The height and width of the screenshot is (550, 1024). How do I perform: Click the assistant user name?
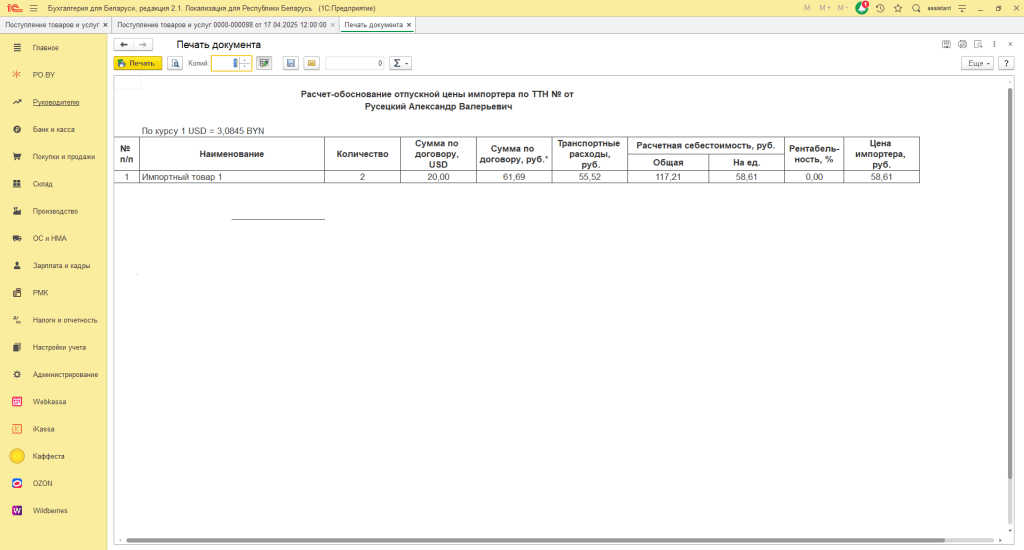coord(939,8)
